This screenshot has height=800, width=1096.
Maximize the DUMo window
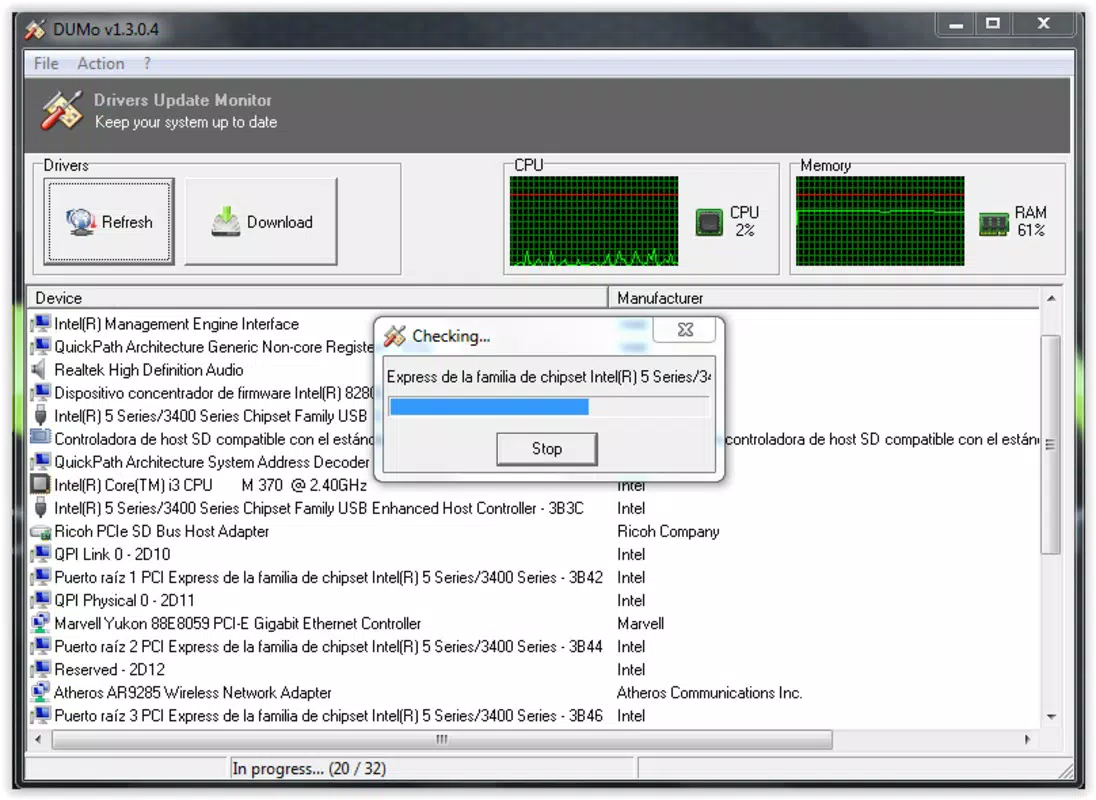click(993, 24)
